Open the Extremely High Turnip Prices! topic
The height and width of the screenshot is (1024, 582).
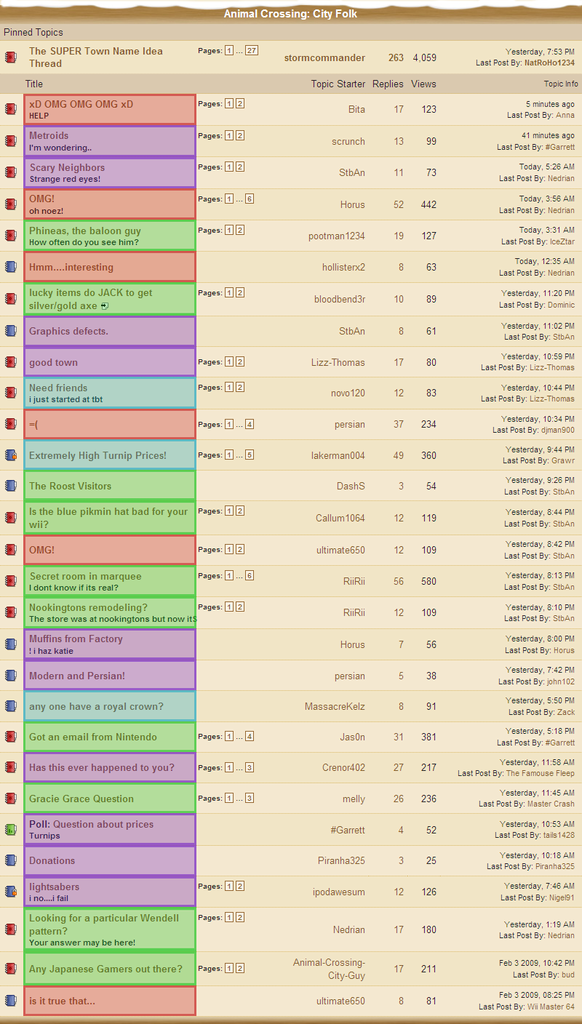click(x=97, y=455)
